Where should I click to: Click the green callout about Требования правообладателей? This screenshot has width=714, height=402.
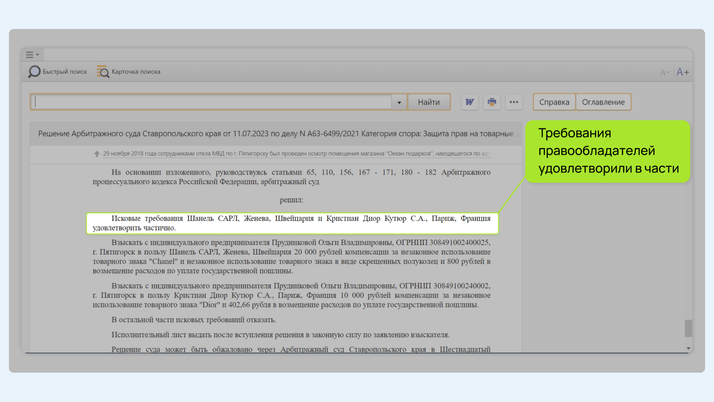[608, 151]
